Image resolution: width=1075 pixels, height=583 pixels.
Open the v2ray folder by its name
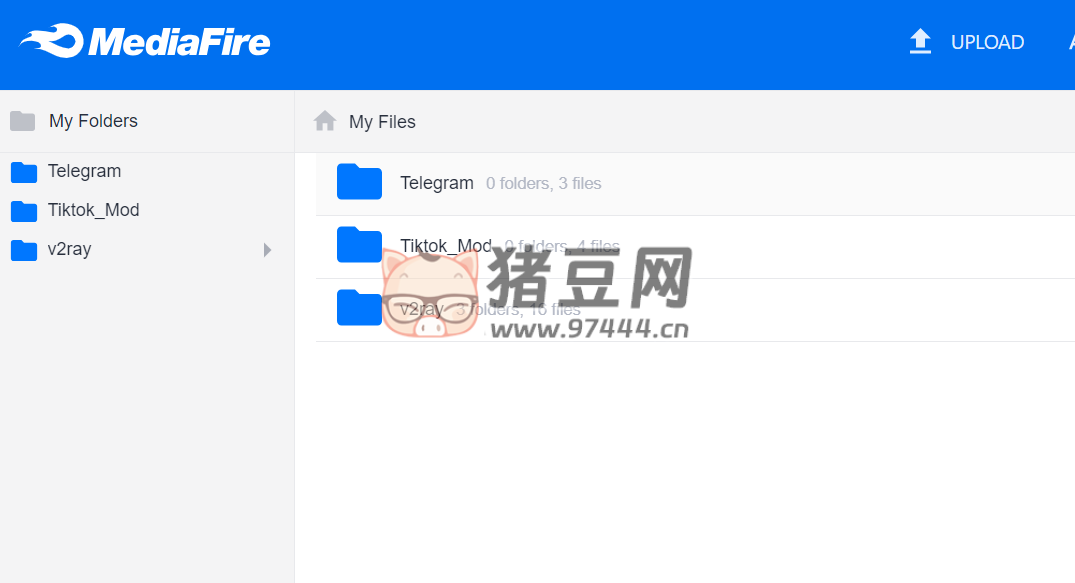420,309
